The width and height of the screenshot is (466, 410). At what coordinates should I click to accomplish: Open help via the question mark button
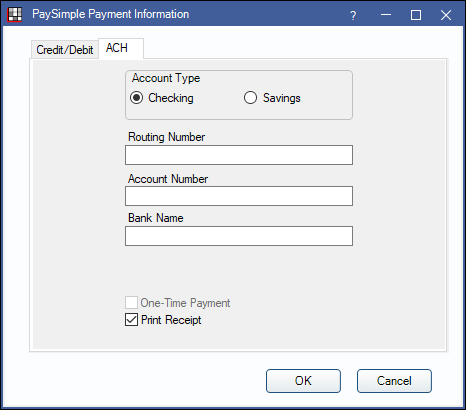coord(353,15)
